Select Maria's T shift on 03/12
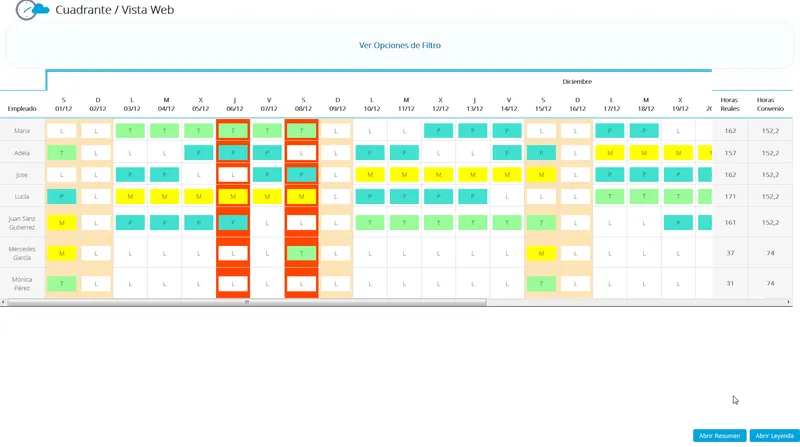Image resolution: width=800 pixels, height=447 pixels. [130, 131]
